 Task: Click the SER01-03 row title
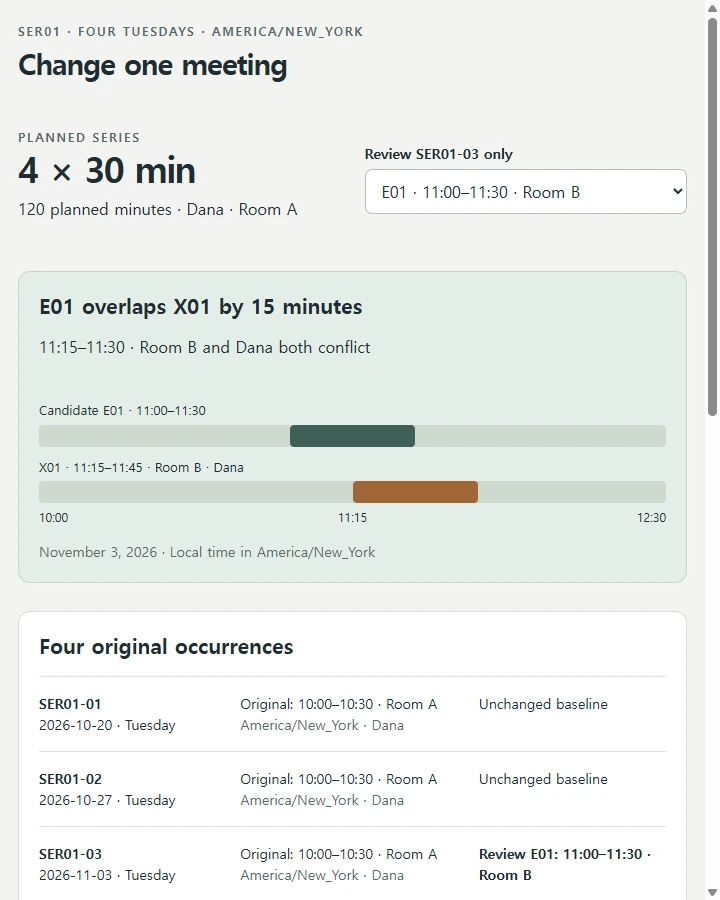[x=70, y=855]
